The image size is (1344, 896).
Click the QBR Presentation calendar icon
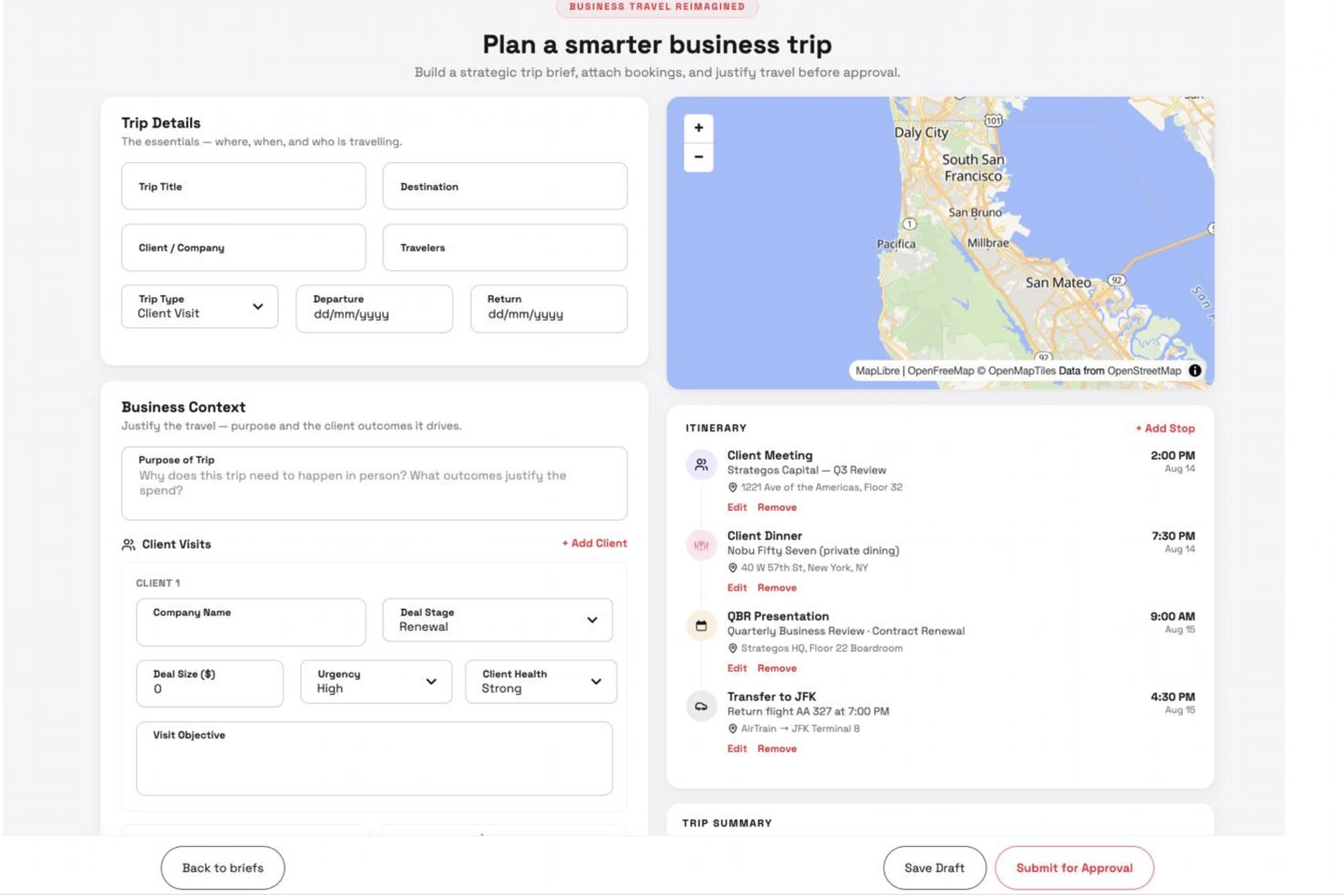(701, 625)
